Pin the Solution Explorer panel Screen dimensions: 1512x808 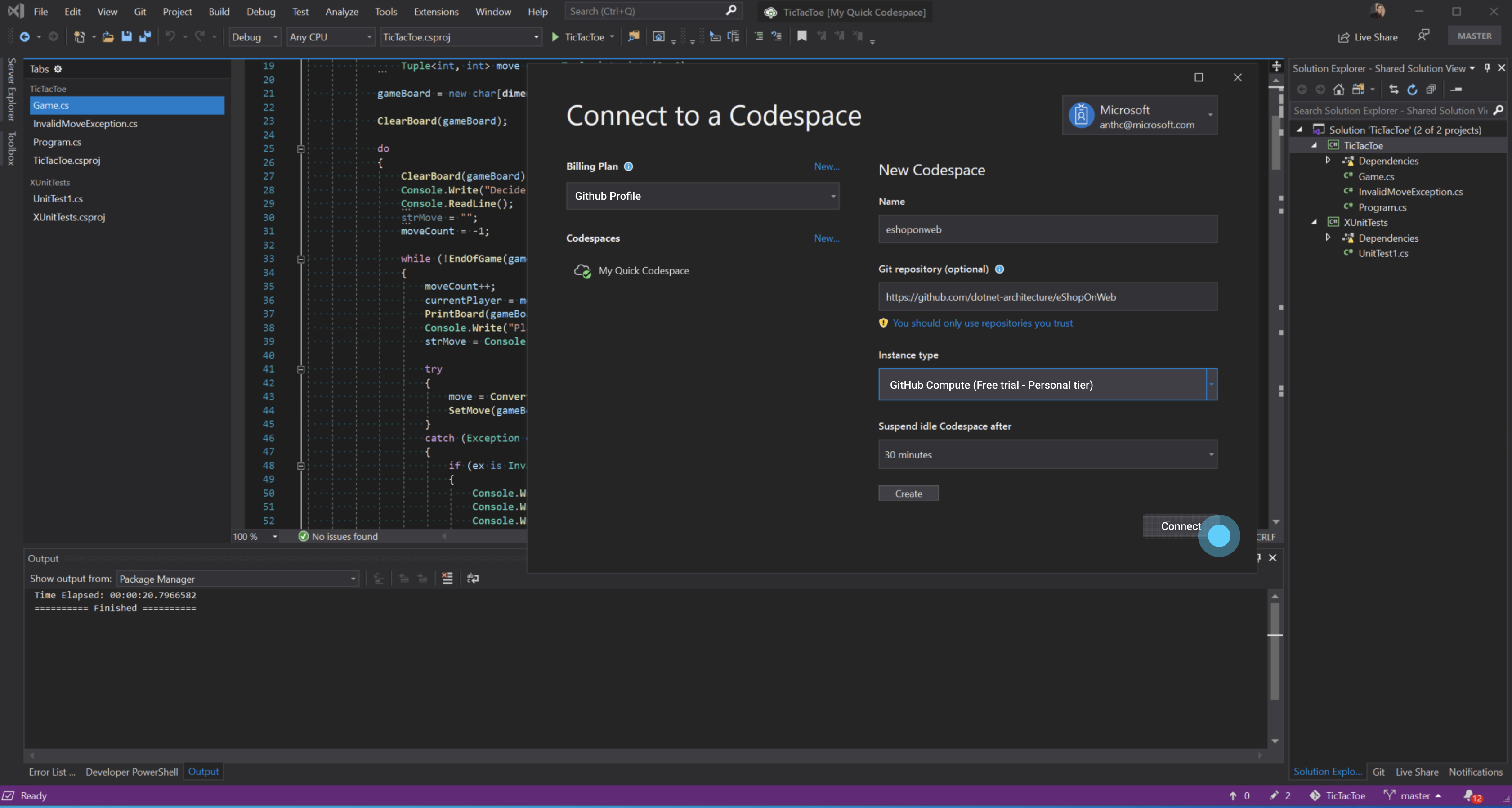tap(1487, 68)
